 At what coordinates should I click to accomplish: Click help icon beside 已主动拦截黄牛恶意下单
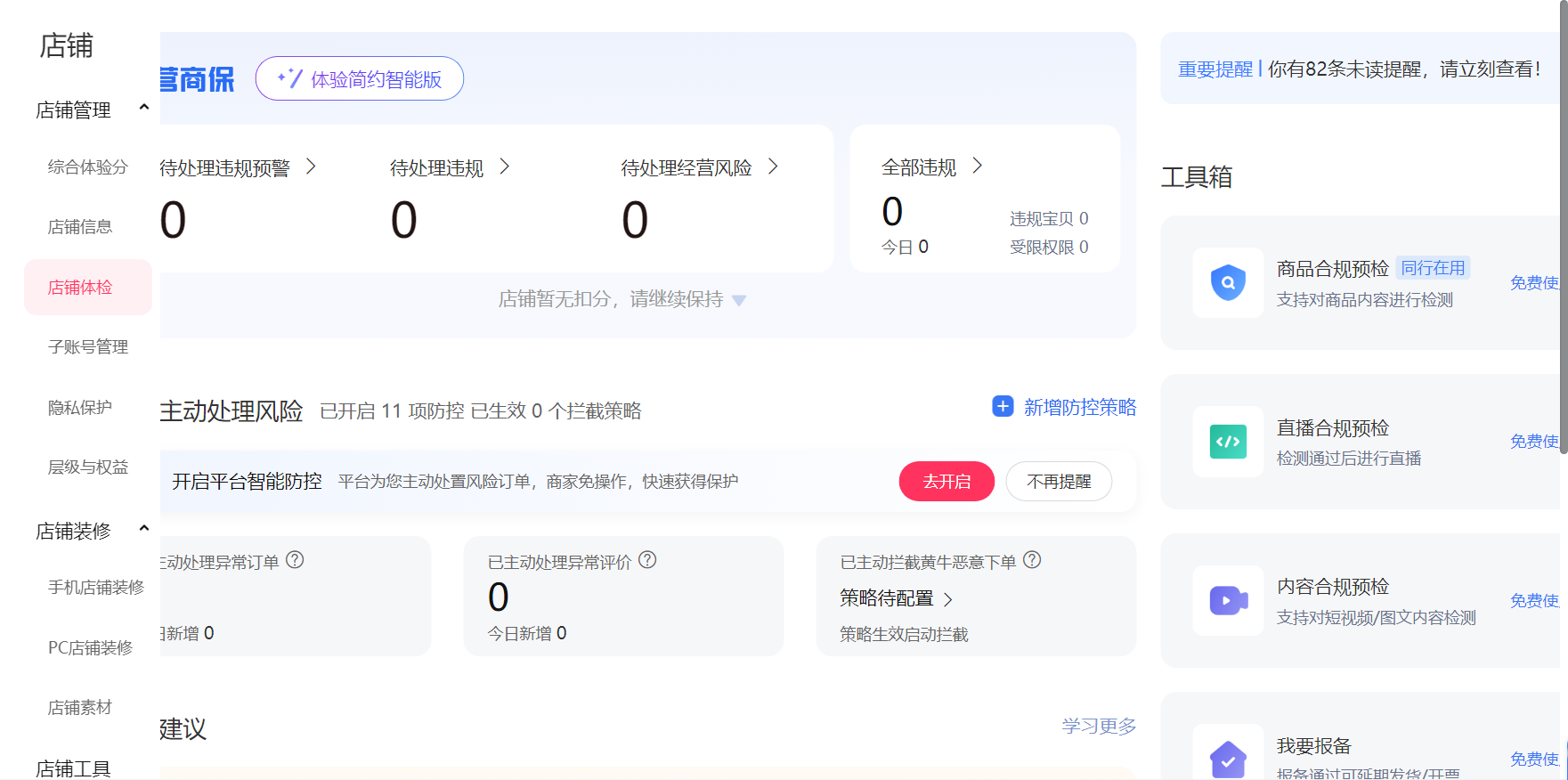[x=1032, y=560]
